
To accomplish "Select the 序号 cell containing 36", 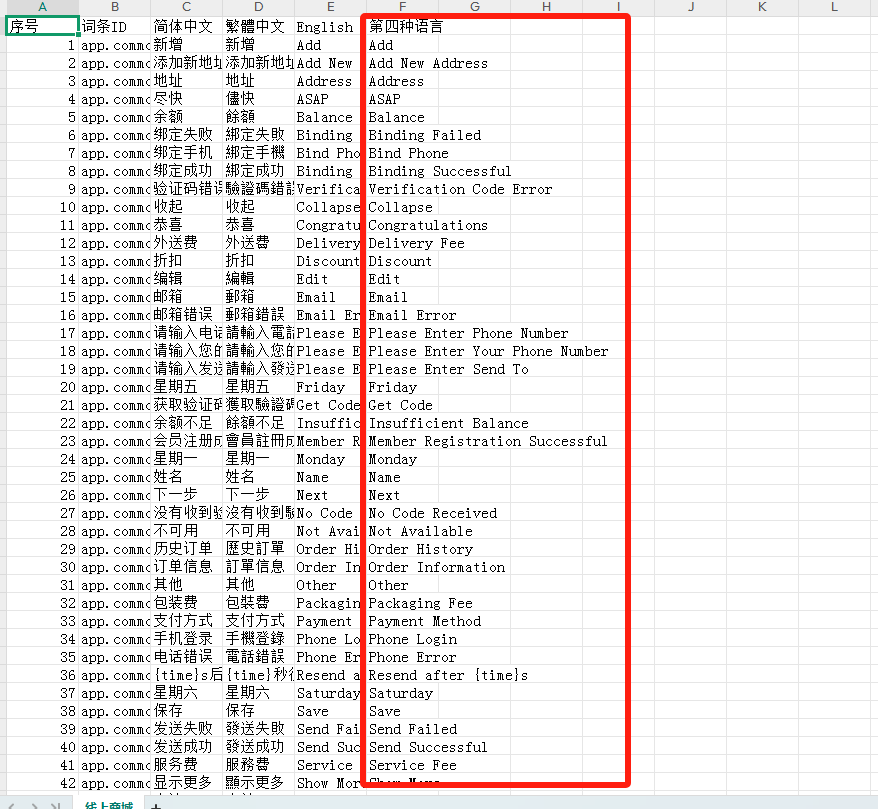I will click(x=42, y=675).
